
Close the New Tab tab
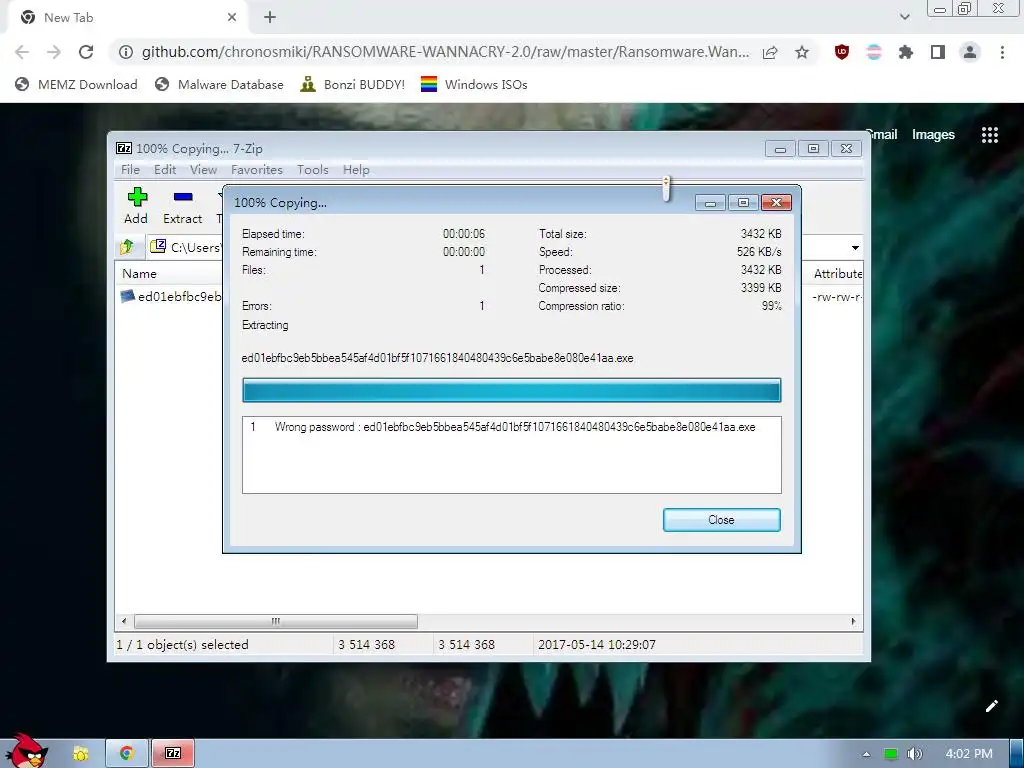pyautogui.click(x=232, y=18)
